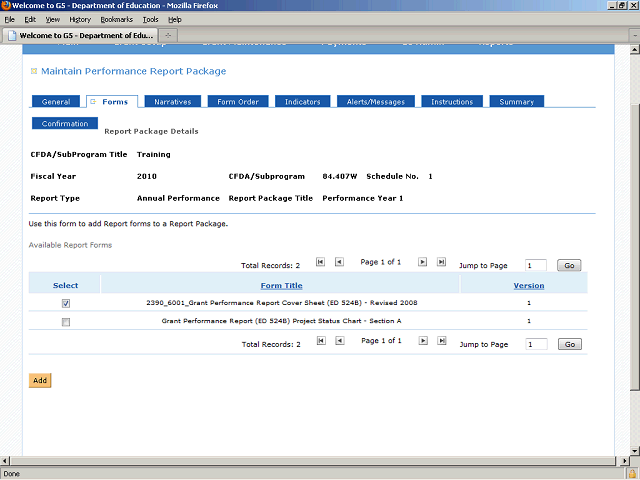Click the Version column header link
Viewport: 640px width, 480px height.
(x=528, y=285)
